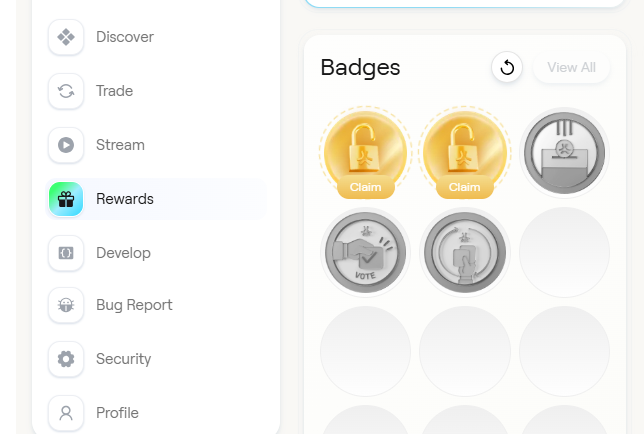The height and width of the screenshot is (434, 644).
Task: Click the empty badge slot beside hand-tap badge
Action: [x=564, y=252]
